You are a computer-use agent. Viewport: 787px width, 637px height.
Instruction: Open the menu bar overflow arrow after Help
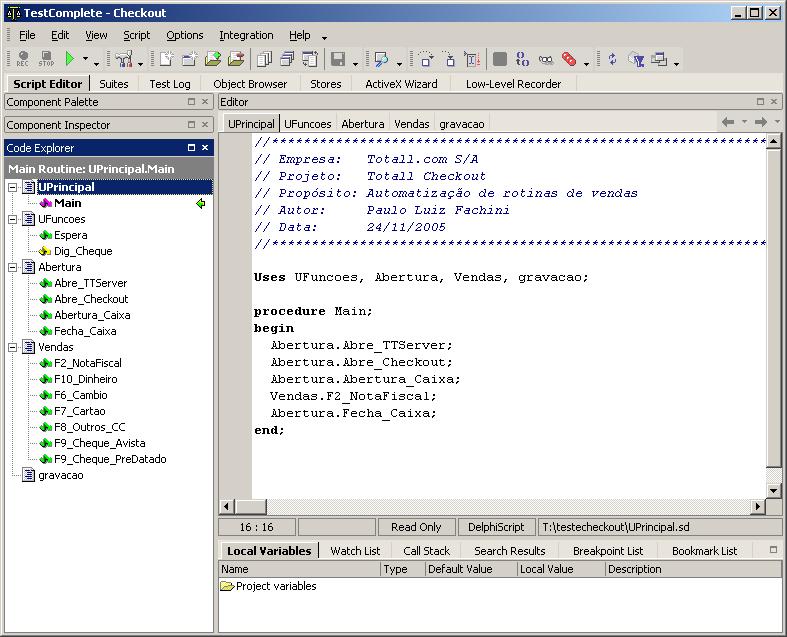(325, 38)
